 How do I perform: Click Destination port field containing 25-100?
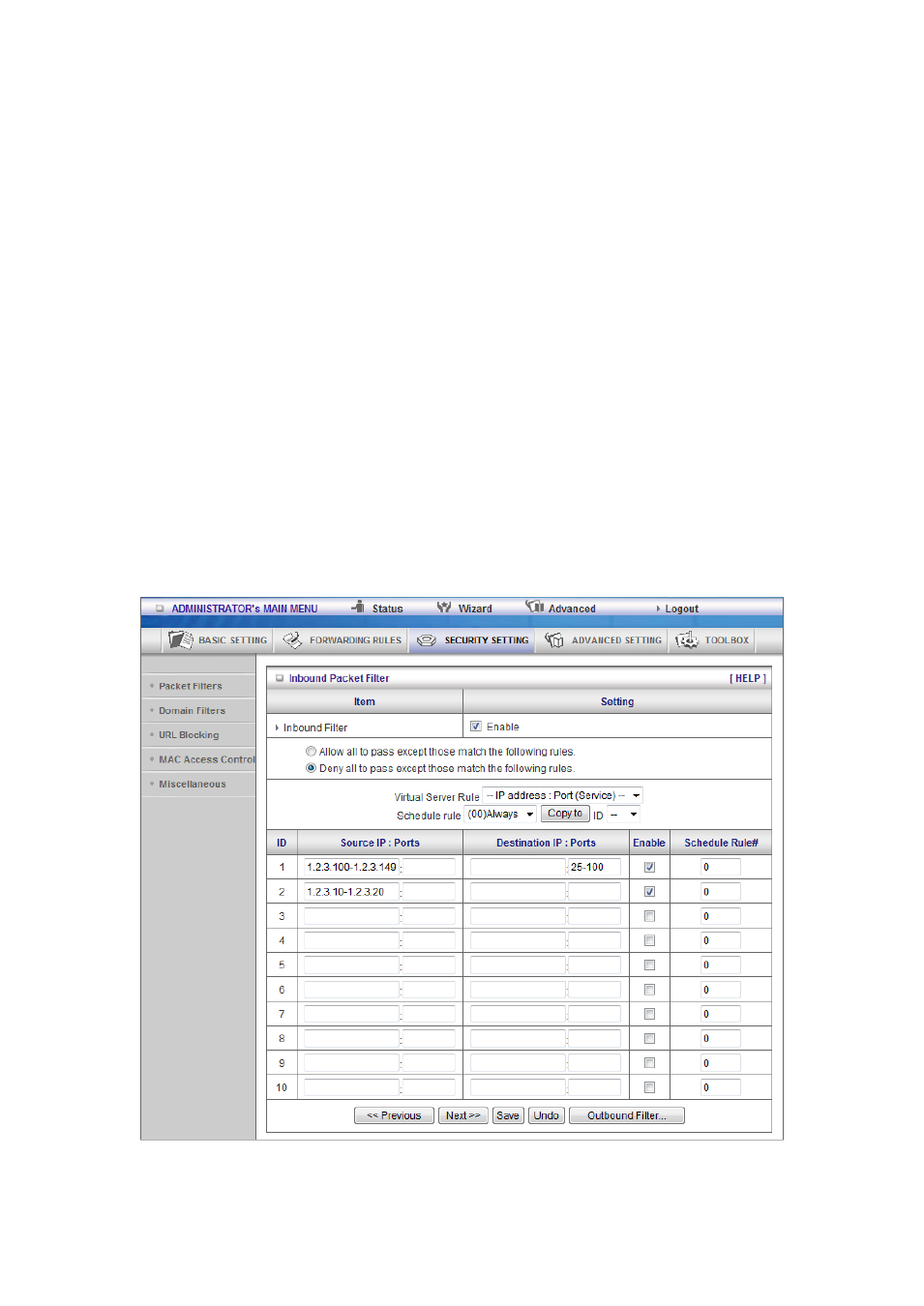[594, 867]
